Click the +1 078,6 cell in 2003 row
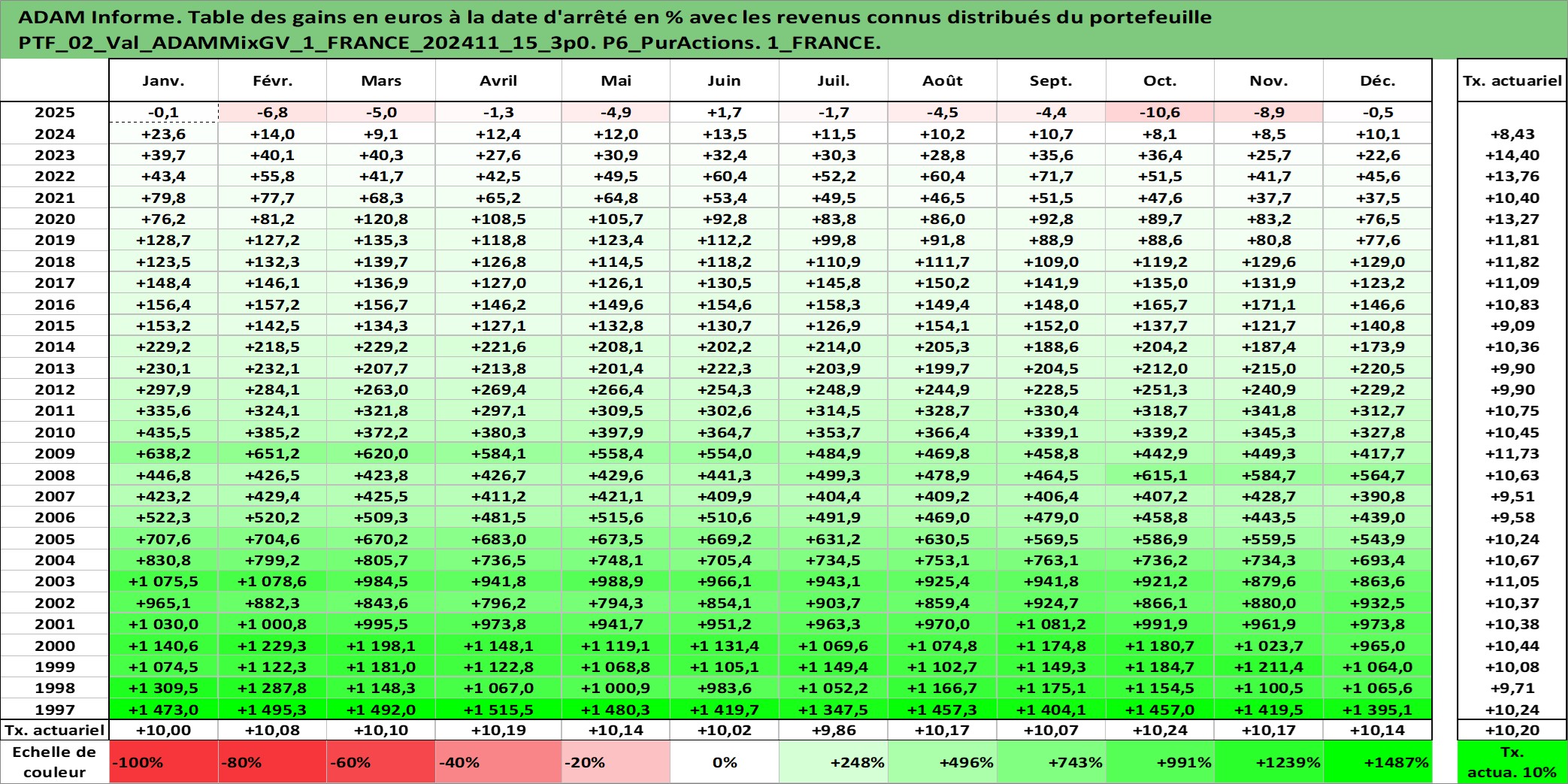Viewport: 1568px width, 784px height. [x=272, y=581]
